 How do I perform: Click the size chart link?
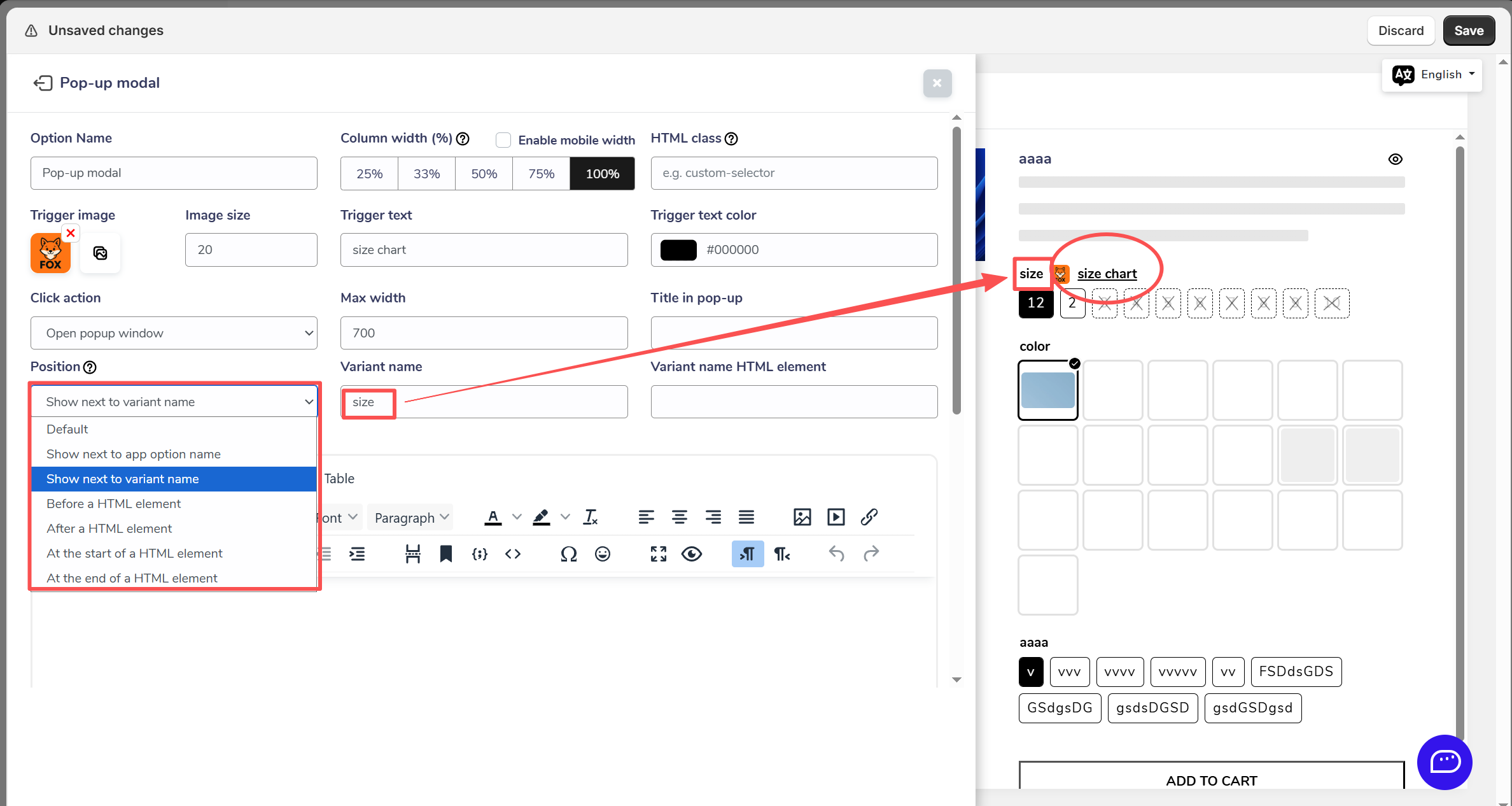1107,274
